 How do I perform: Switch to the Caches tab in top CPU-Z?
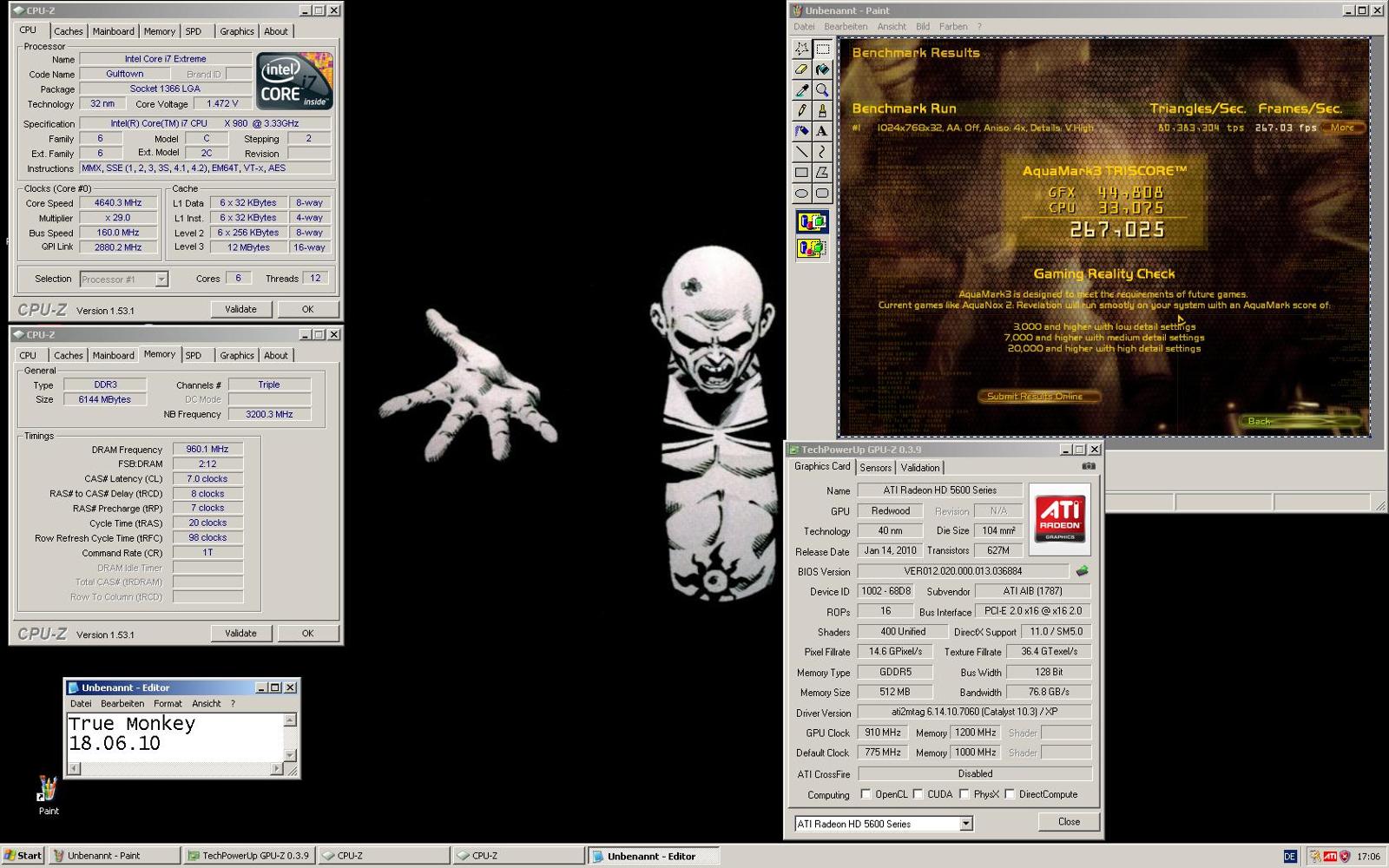pos(69,31)
